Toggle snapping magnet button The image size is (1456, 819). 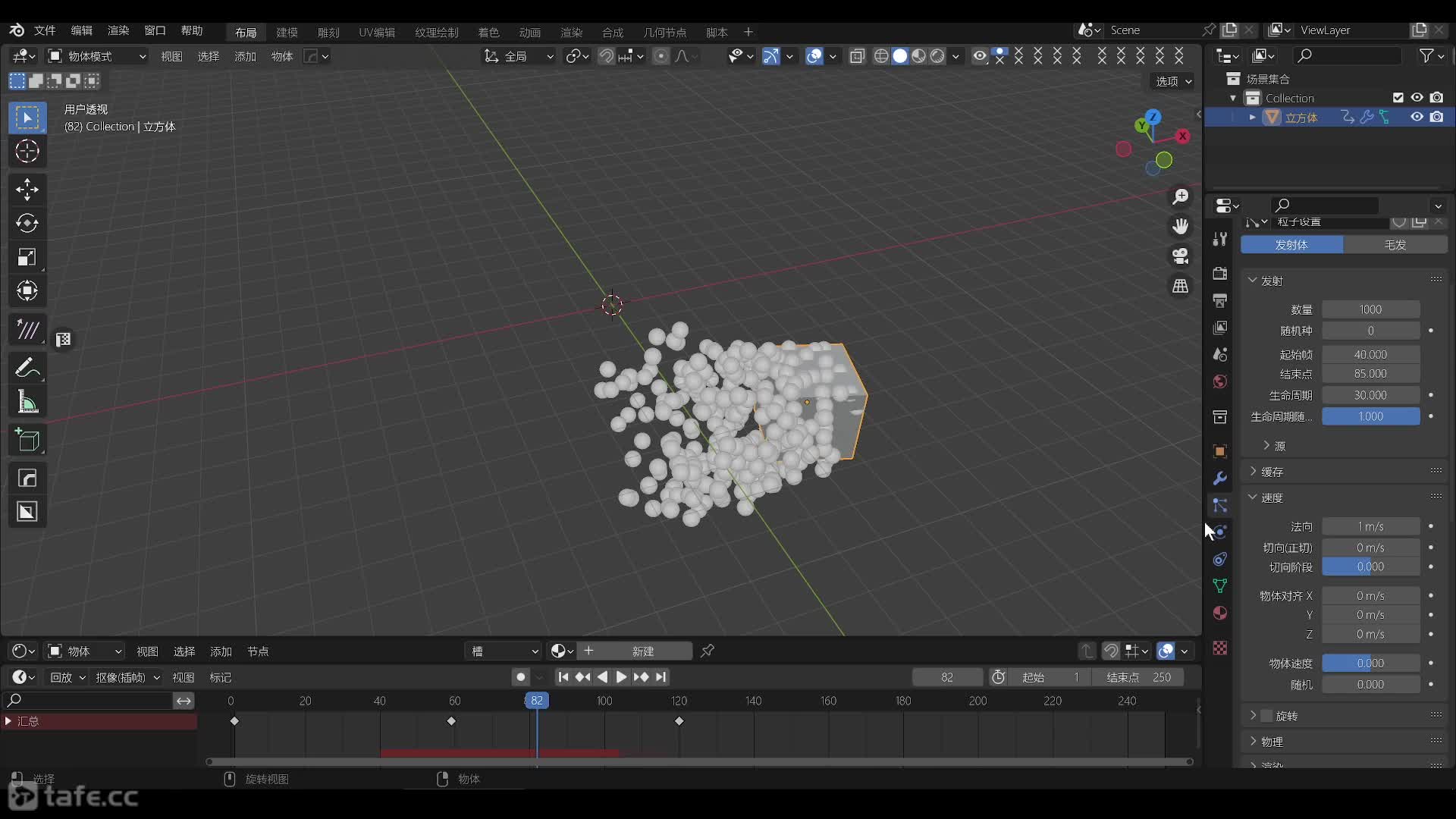(606, 56)
